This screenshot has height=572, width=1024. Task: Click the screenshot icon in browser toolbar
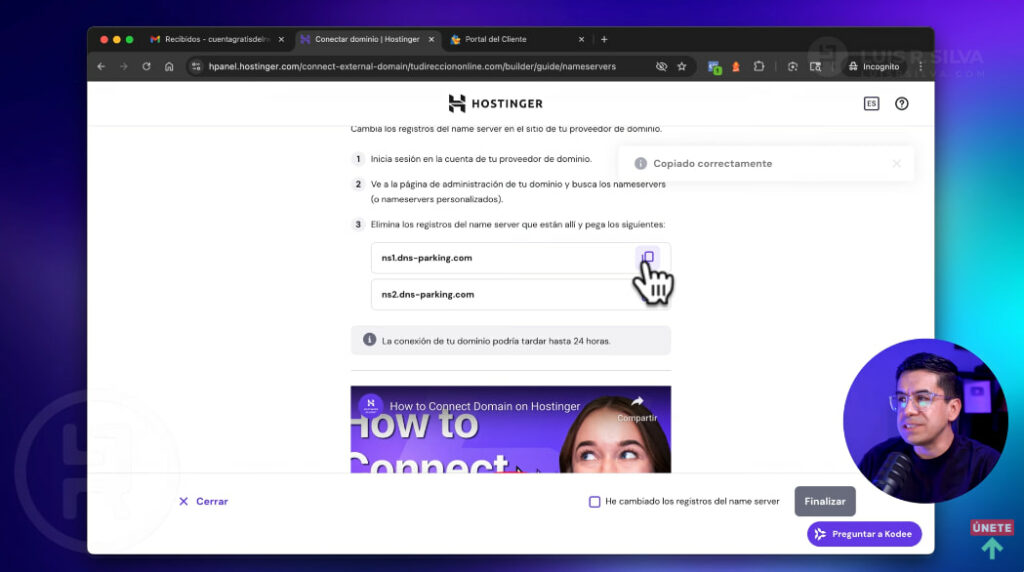point(792,67)
